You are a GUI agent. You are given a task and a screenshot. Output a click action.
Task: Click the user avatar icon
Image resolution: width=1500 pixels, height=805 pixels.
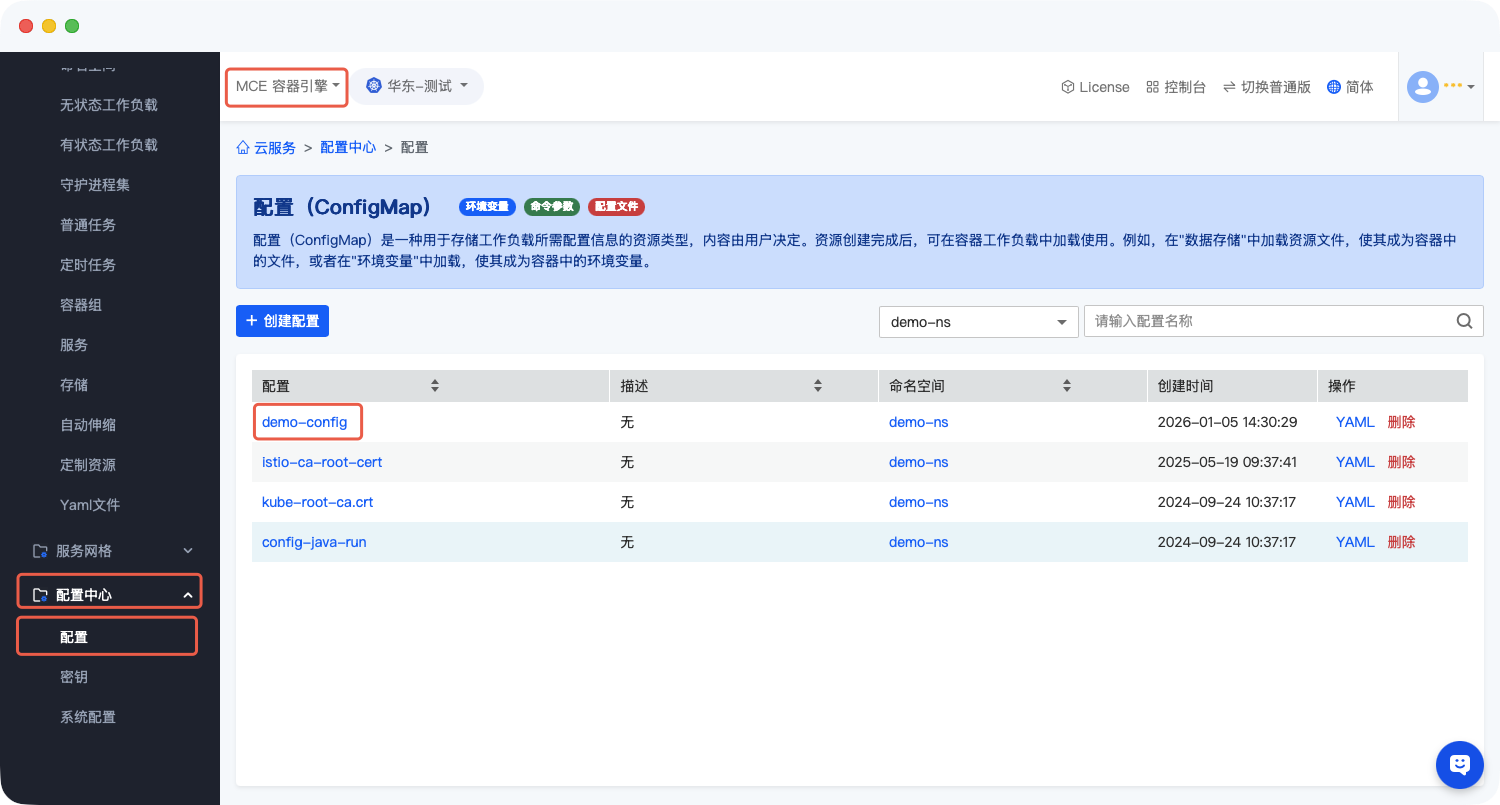point(1422,87)
